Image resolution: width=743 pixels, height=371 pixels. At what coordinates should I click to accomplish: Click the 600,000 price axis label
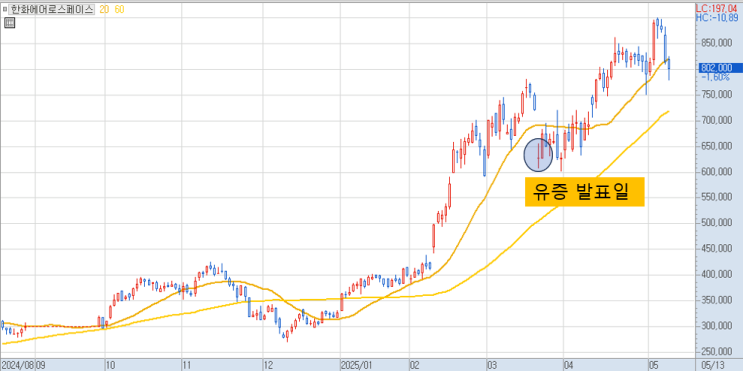click(x=716, y=172)
